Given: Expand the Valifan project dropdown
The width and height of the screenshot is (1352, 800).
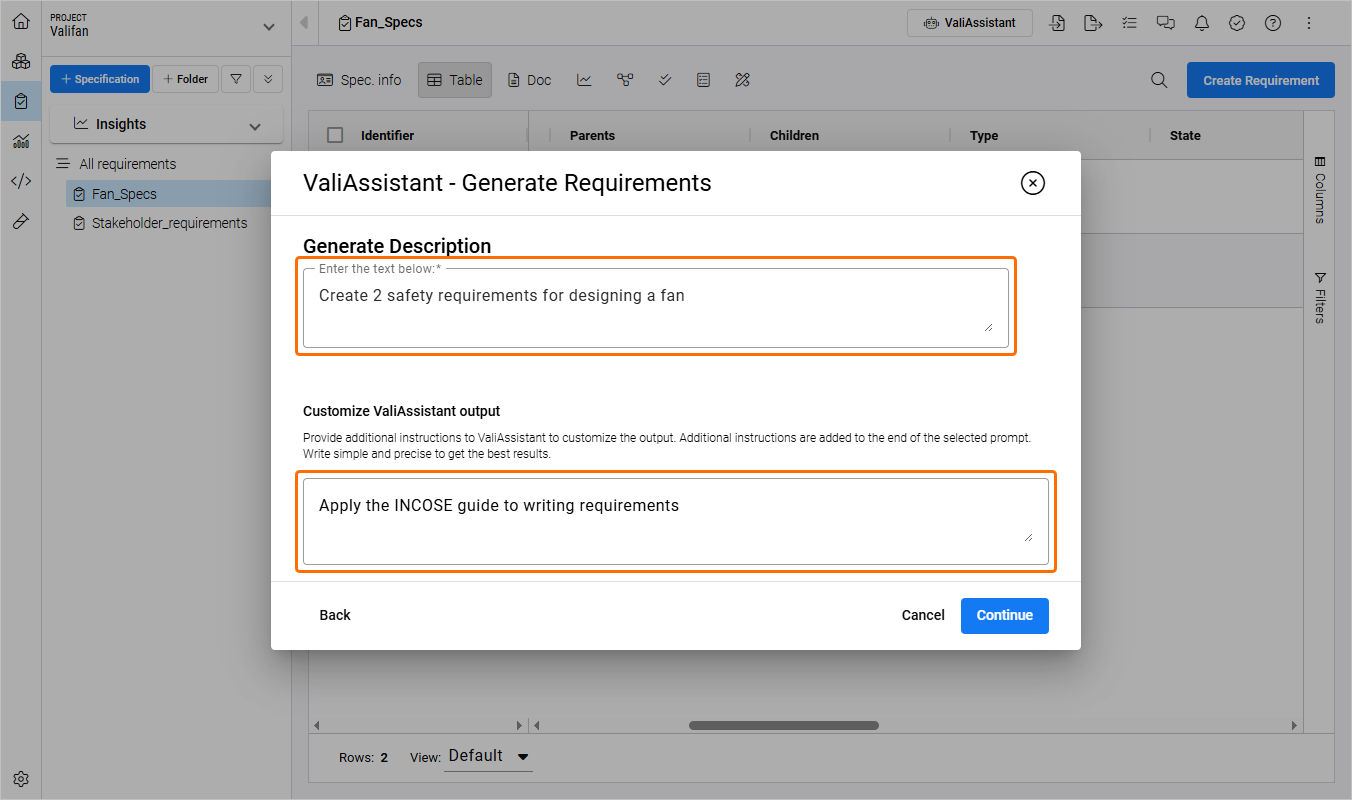Looking at the screenshot, I should pyautogui.click(x=267, y=27).
